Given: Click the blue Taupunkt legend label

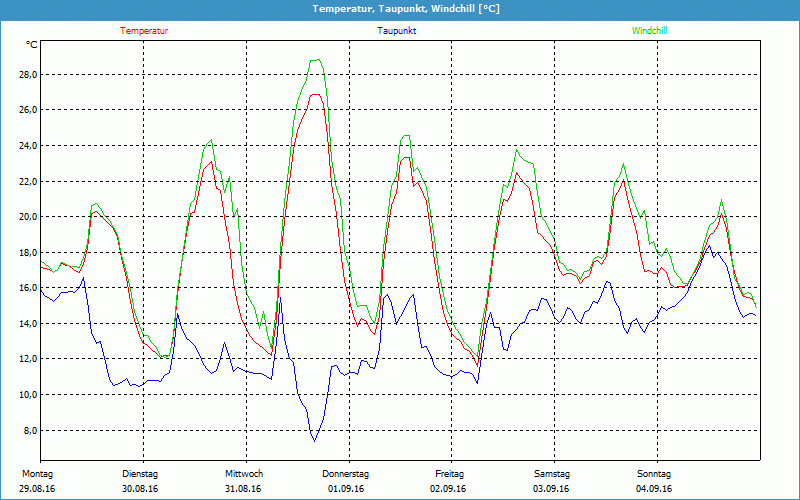Looking at the screenshot, I should [x=396, y=31].
